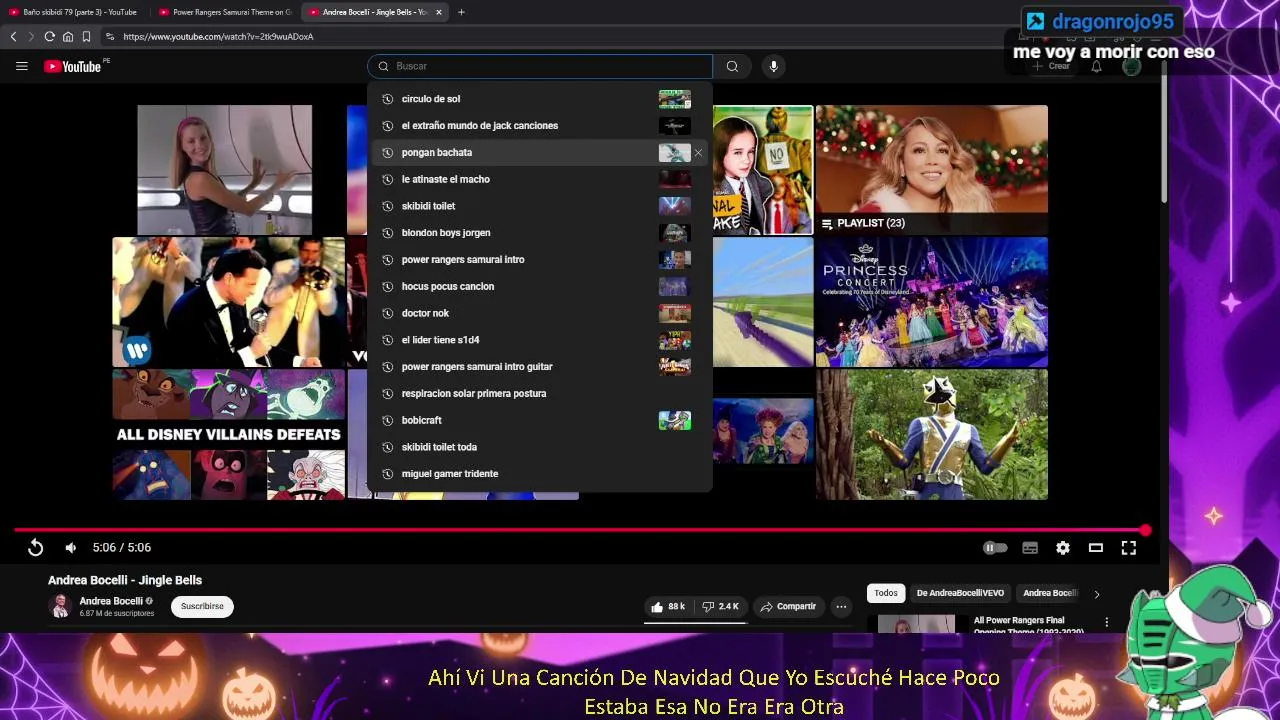This screenshot has width=1280, height=720.
Task: Open the Mariah Carey playlist thumbnail
Action: click(931, 170)
